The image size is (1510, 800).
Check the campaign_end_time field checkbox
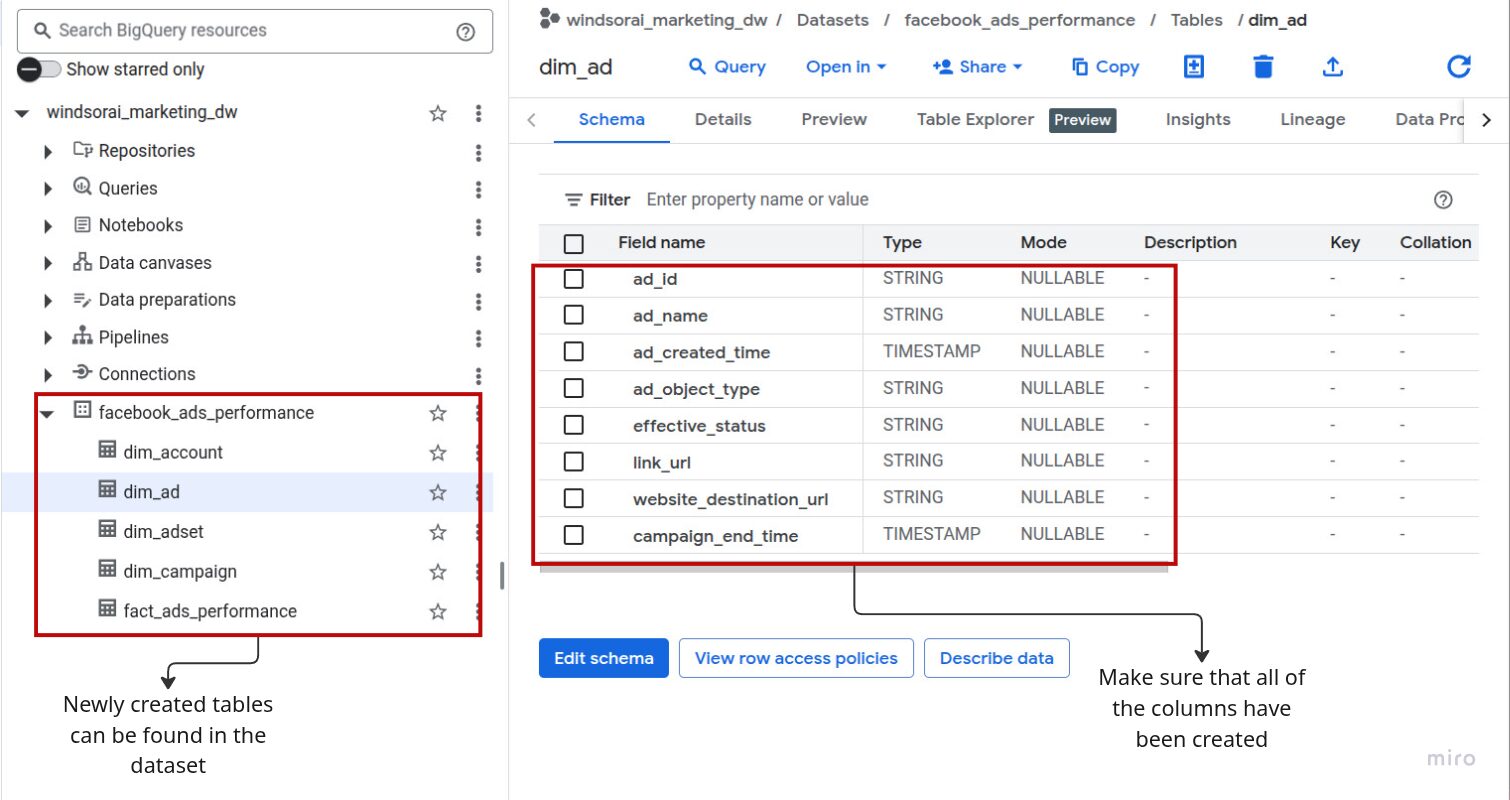tap(573, 535)
